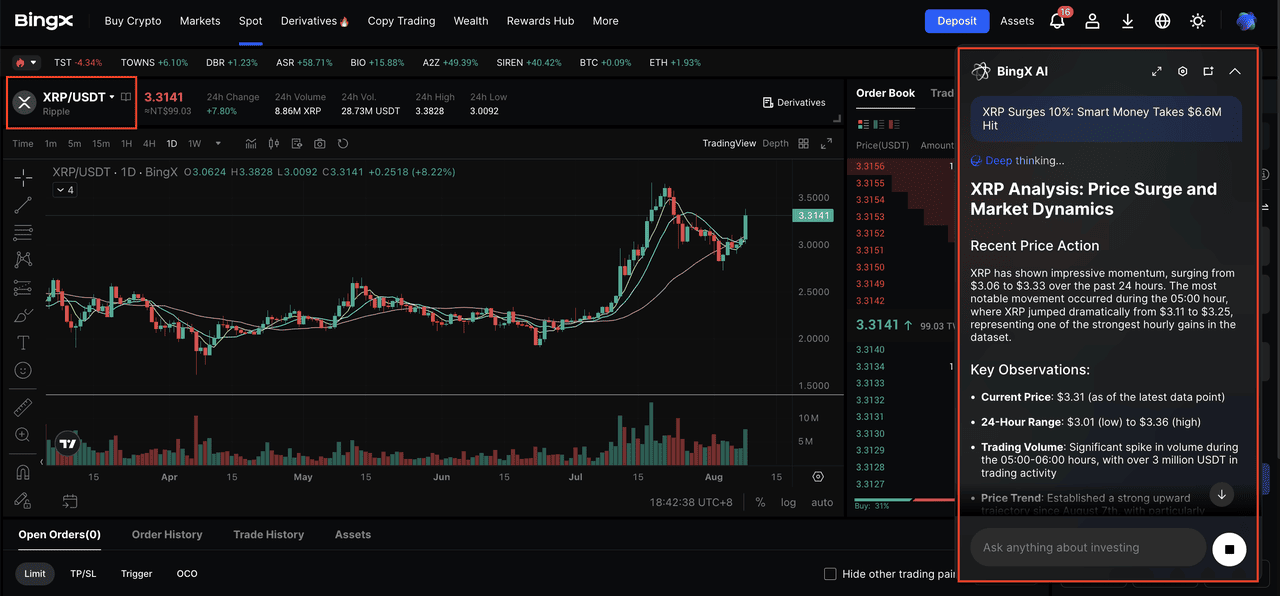Switch to the Order History tab

pos(167,535)
